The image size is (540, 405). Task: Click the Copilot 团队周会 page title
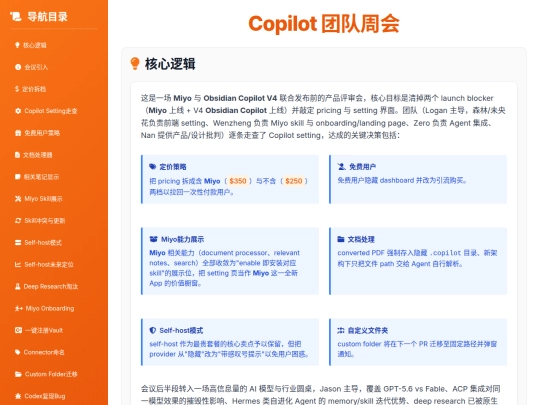(x=324, y=24)
